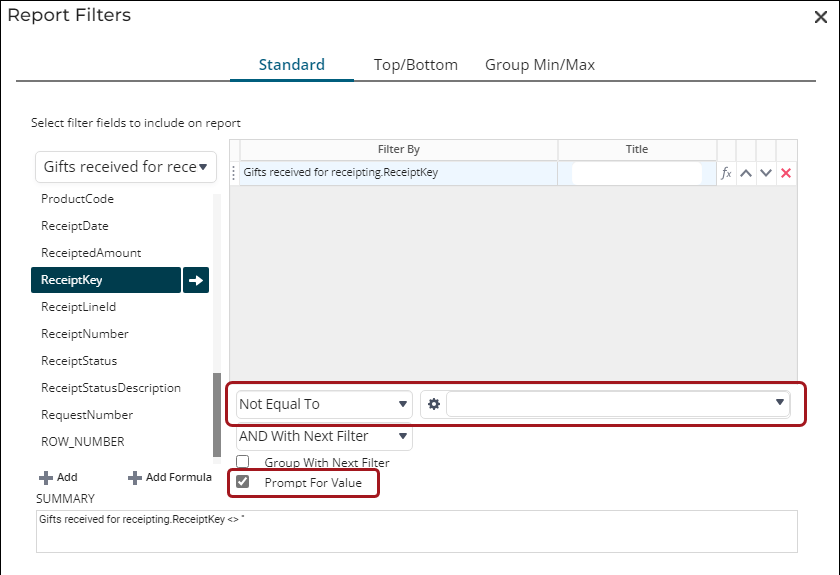Image resolution: width=840 pixels, height=575 pixels.
Task: Uncheck the Prompt For Value checkbox
Action: [243, 482]
